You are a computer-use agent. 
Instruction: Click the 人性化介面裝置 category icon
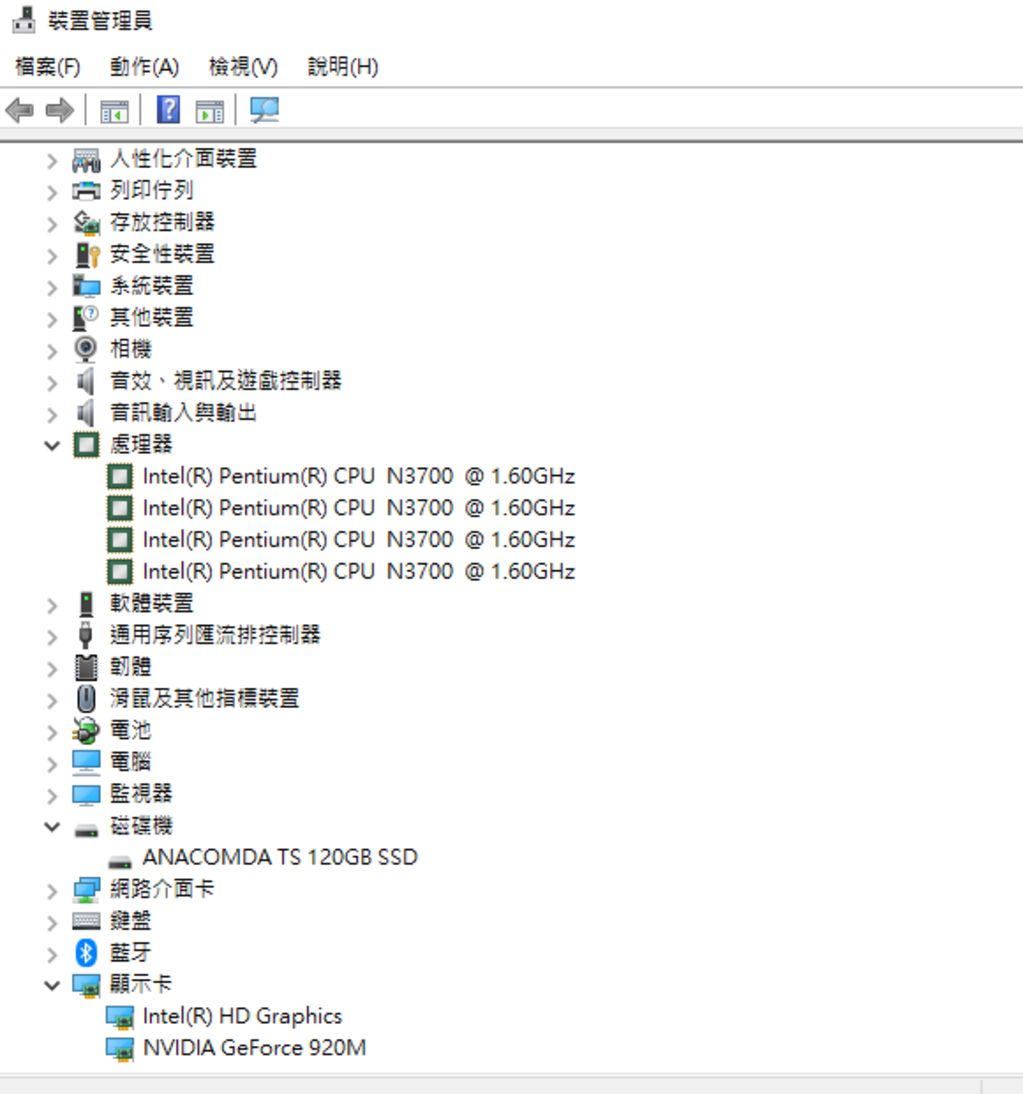click(x=86, y=160)
